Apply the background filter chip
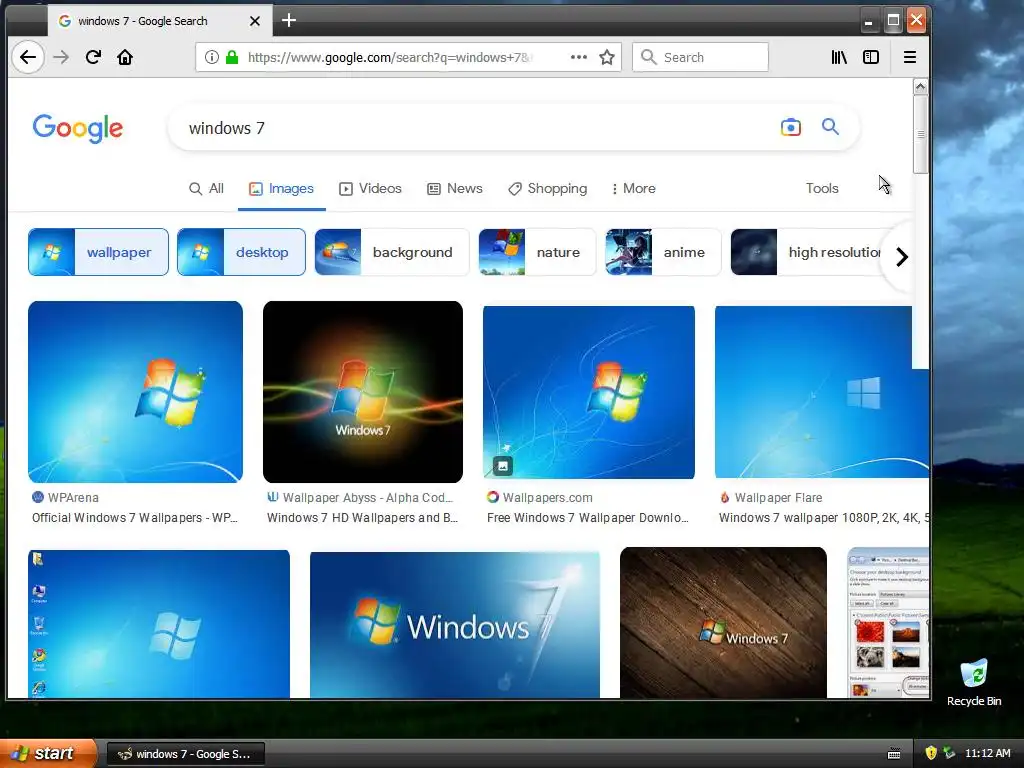Screen dimensions: 1024x768 (392, 252)
